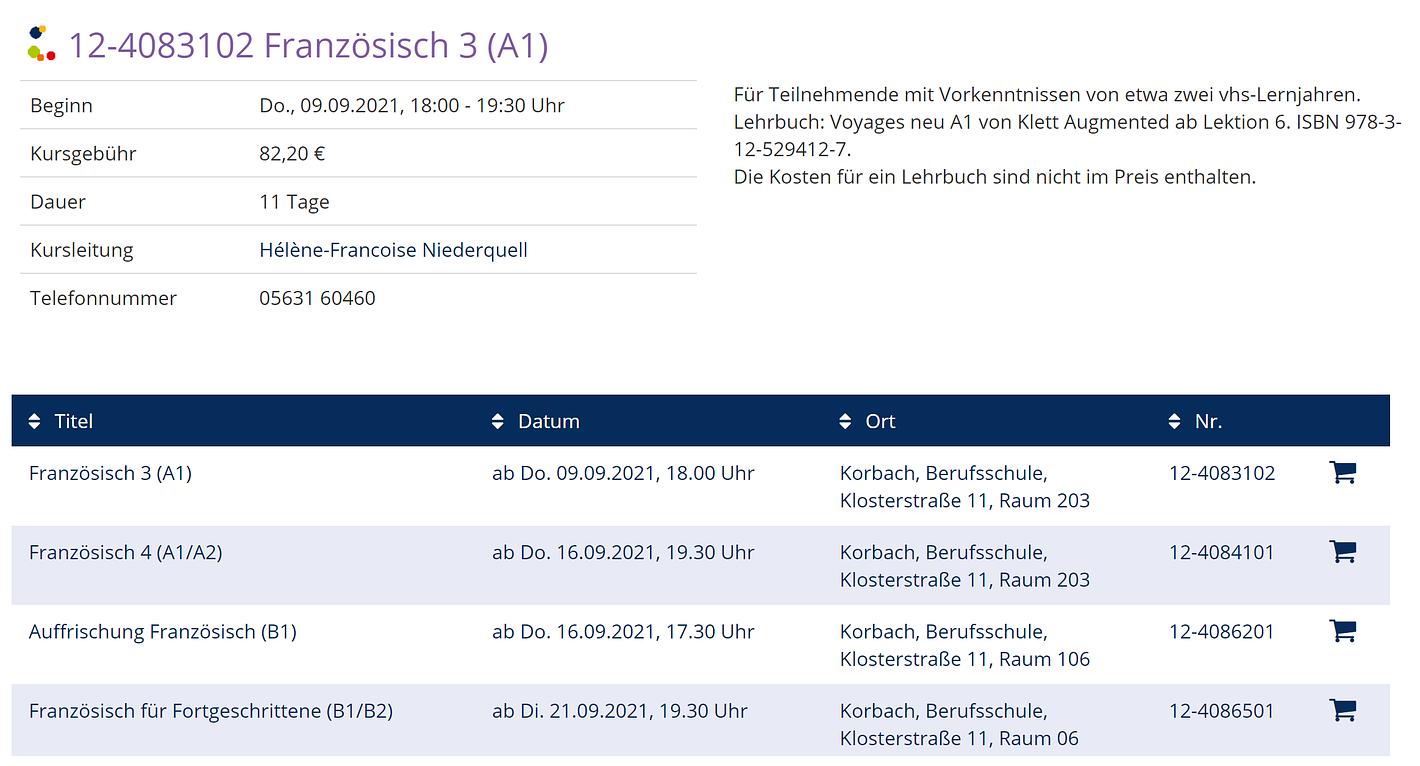1420x766 pixels.
Task: Click the Ort column header
Action: pos(881,421)
